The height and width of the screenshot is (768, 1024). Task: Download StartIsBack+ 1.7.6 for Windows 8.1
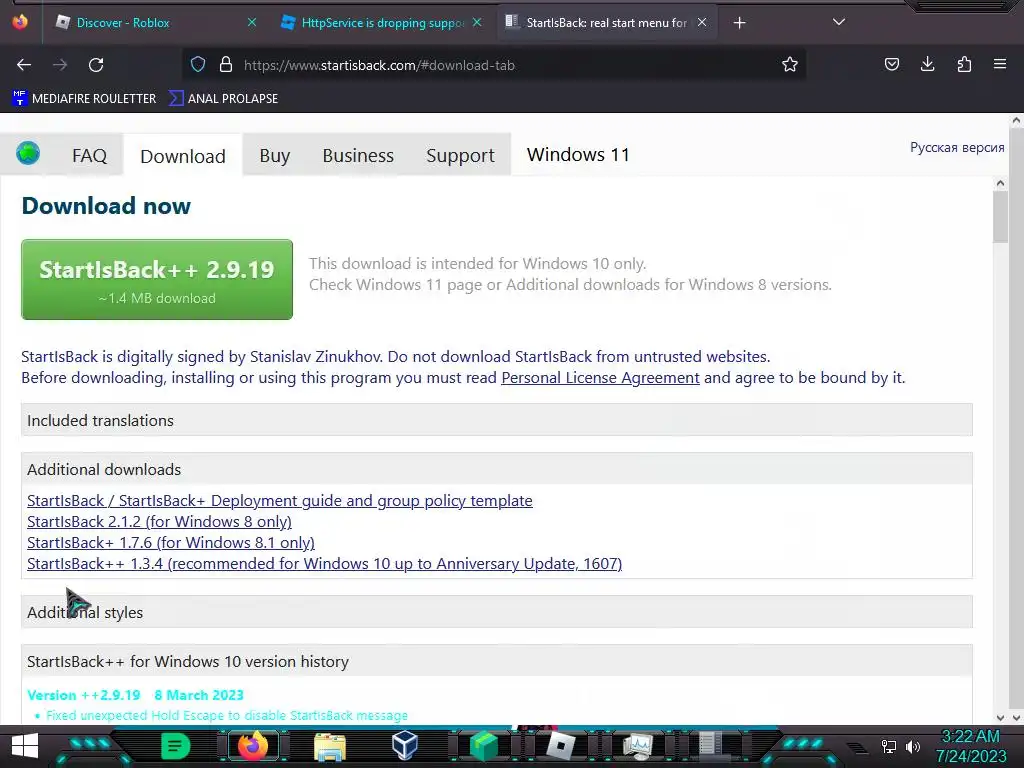tap(170, 543)
